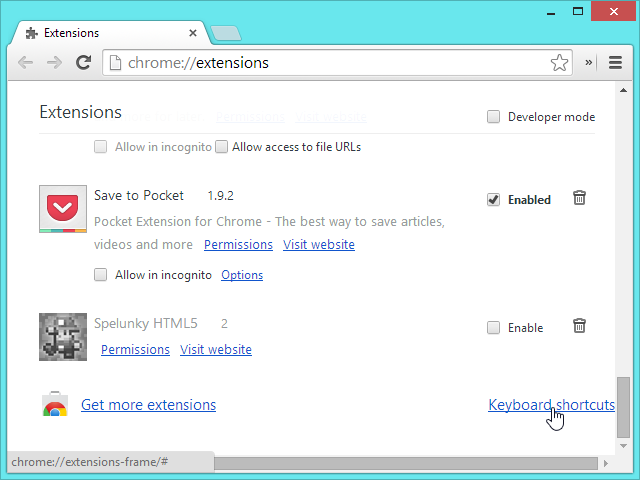Open the Chrome hamburger menu

click(615, 62)
